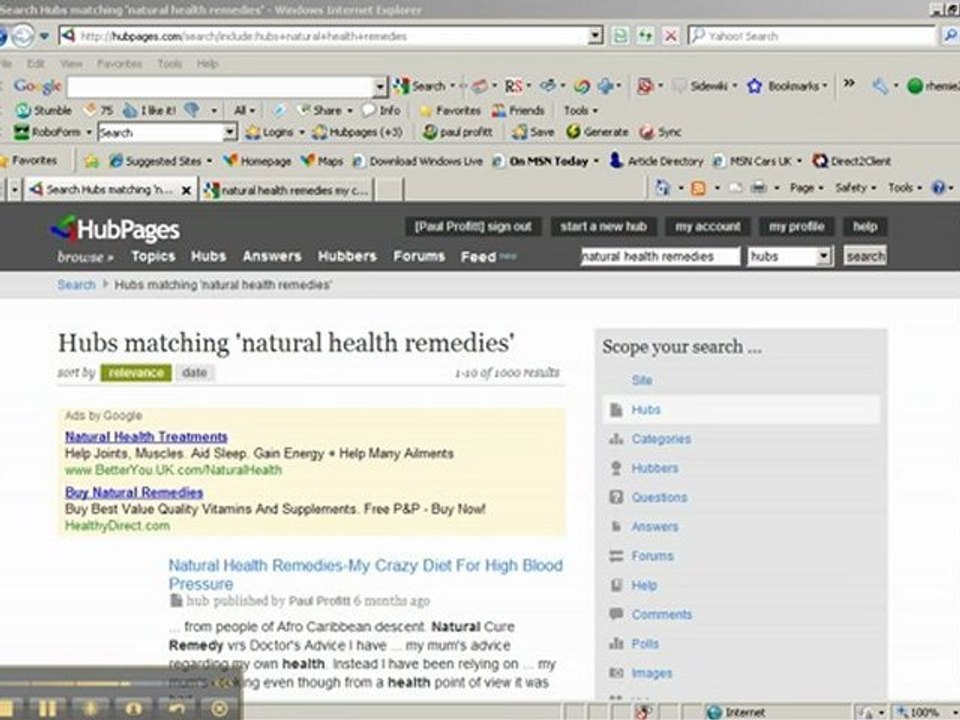Click the Stop loading red X icon
This screenshot has width=960, height=720.
[x=671, y=36]
